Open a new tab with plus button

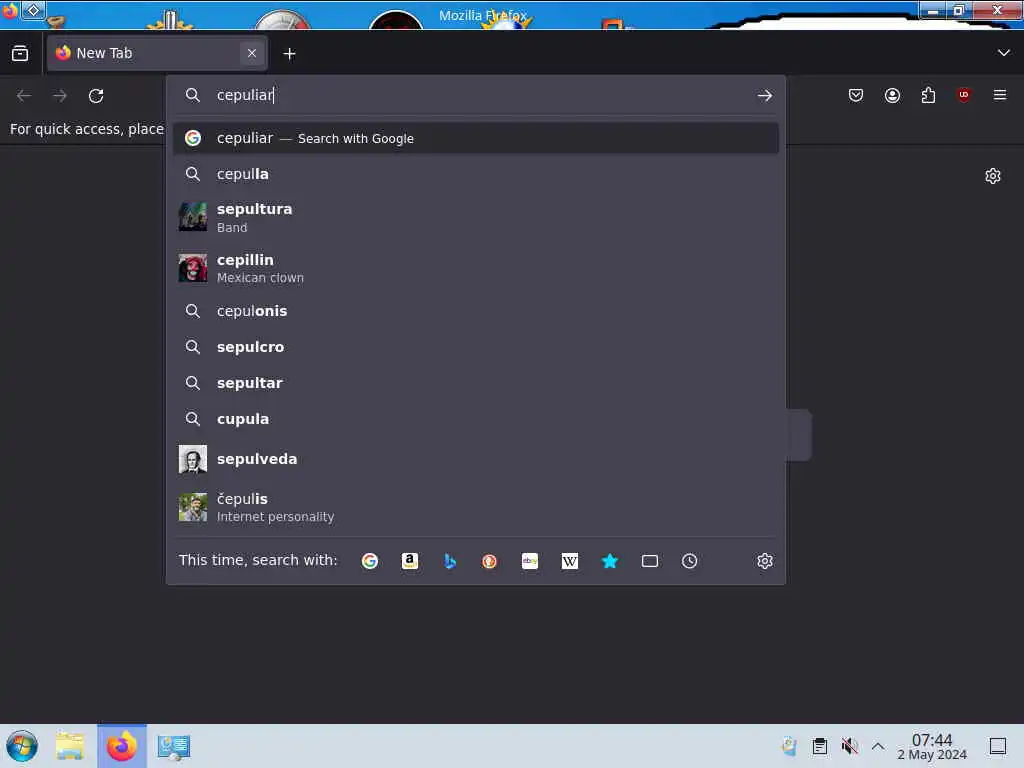289,54
